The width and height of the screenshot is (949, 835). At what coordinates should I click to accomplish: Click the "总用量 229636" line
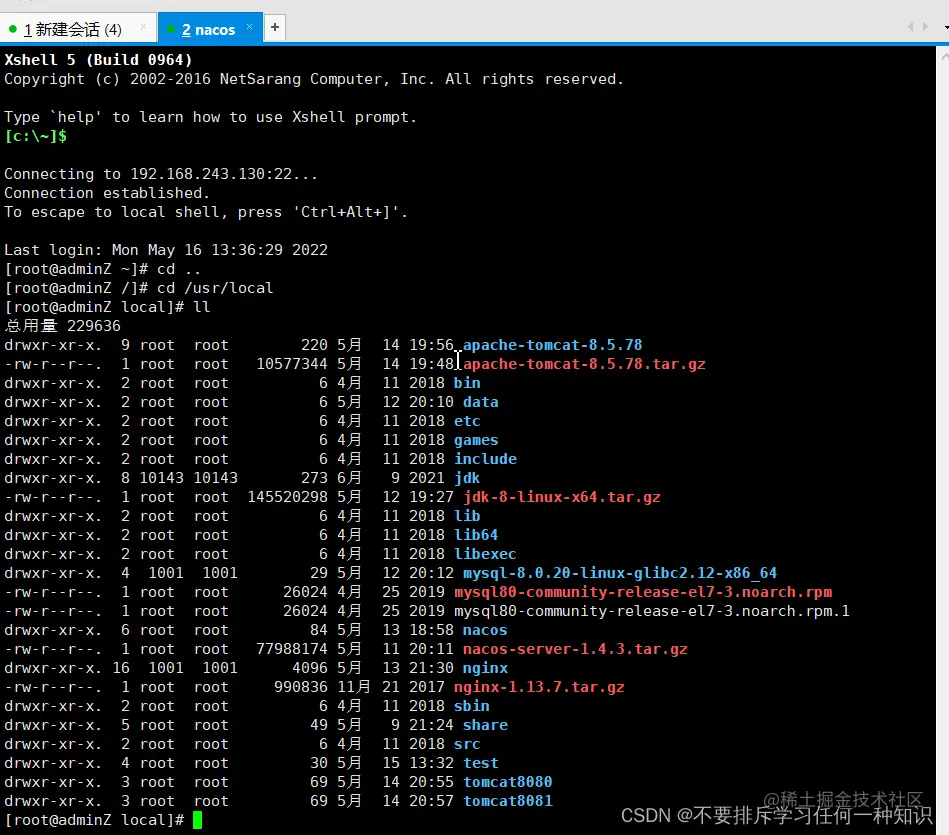click(x=62, y=326)
